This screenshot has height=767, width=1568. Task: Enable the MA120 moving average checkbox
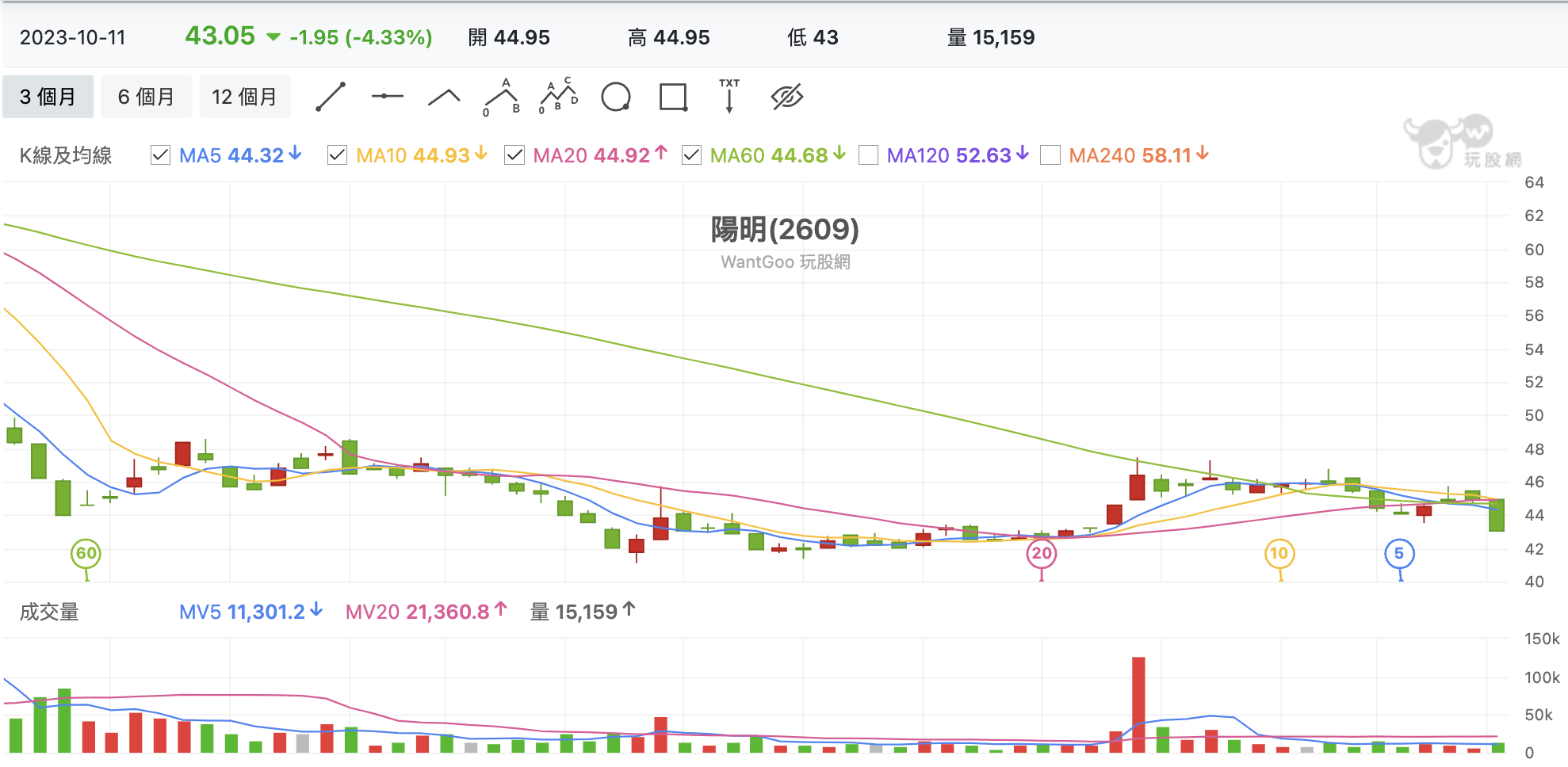click(868, 155)
